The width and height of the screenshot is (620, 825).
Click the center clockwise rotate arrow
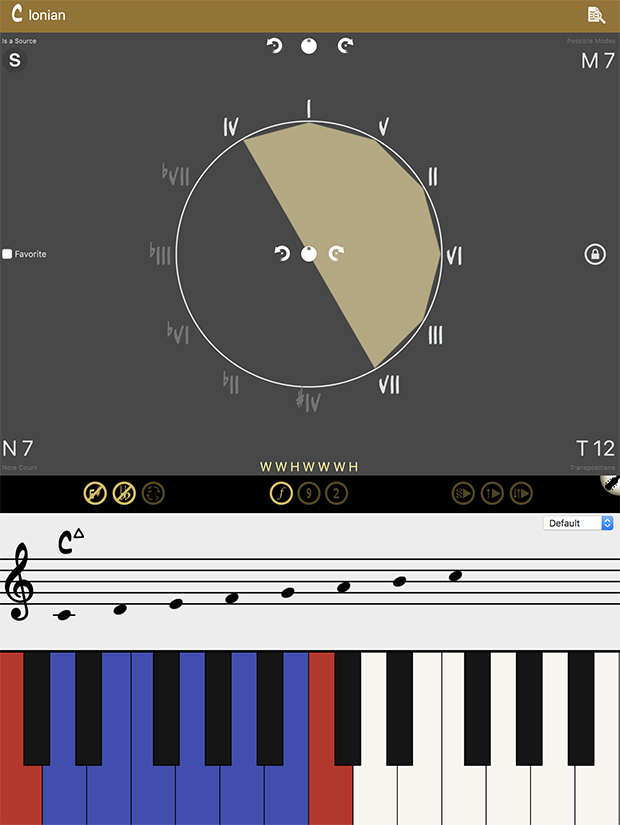[336, 254]
